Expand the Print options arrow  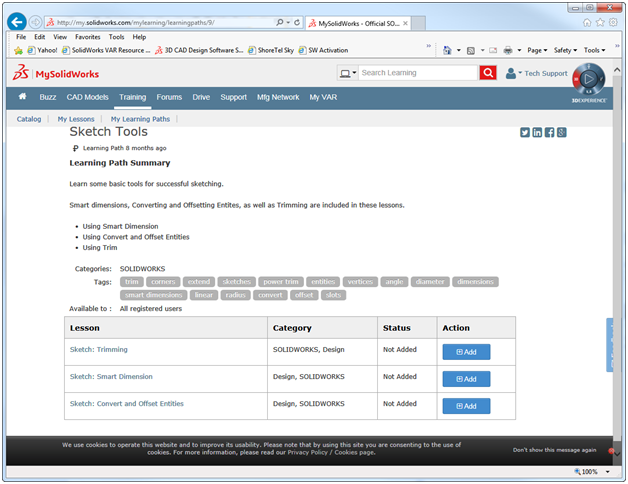tap(519, 50)
